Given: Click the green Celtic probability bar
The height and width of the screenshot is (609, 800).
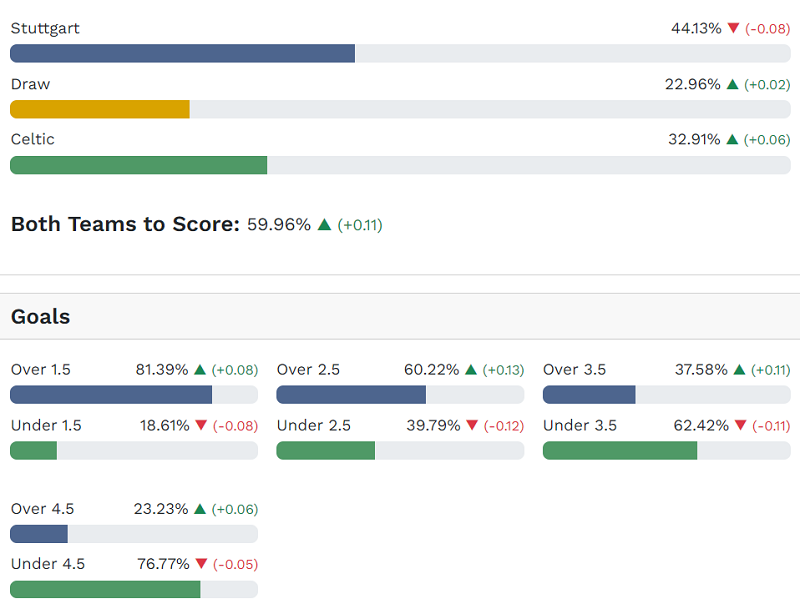Looking at the screenshot, I should [x=138, y=165].
